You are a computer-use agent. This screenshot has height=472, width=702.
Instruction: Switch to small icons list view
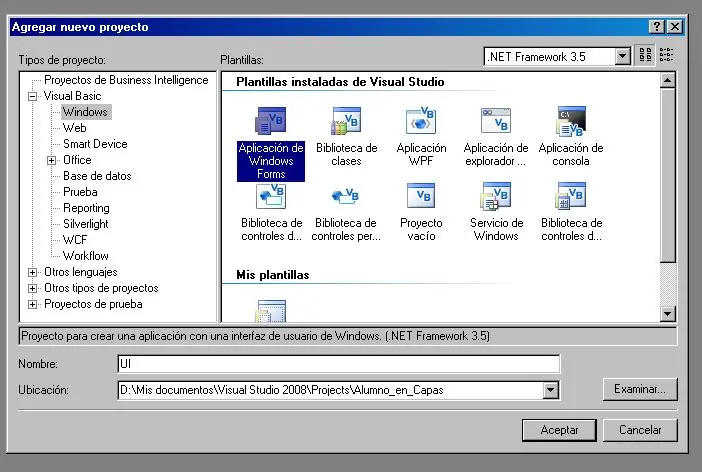tap(666, 55)
